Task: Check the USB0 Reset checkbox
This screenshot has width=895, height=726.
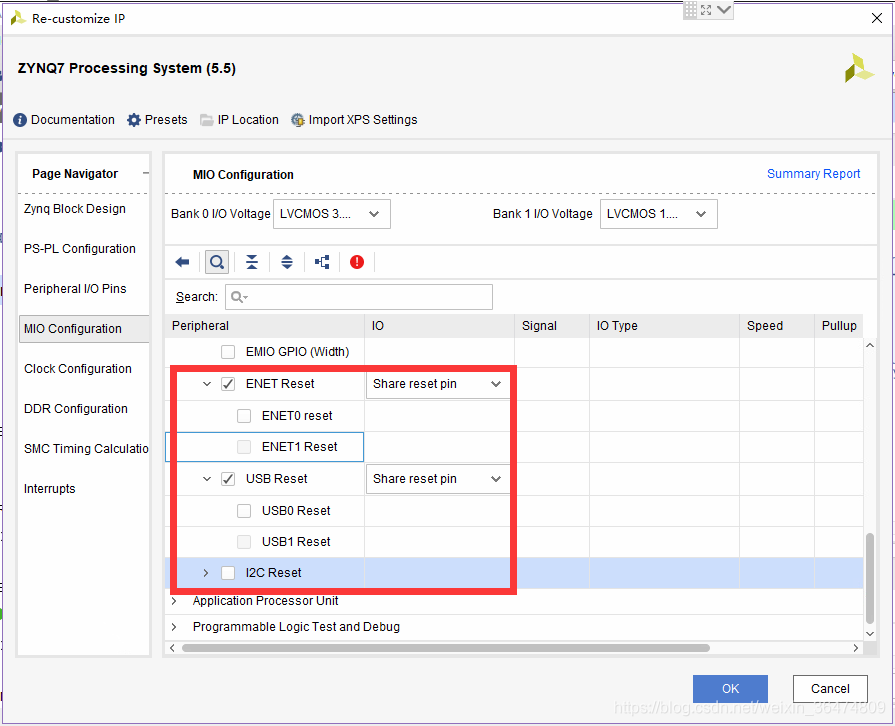Action: 244,510
